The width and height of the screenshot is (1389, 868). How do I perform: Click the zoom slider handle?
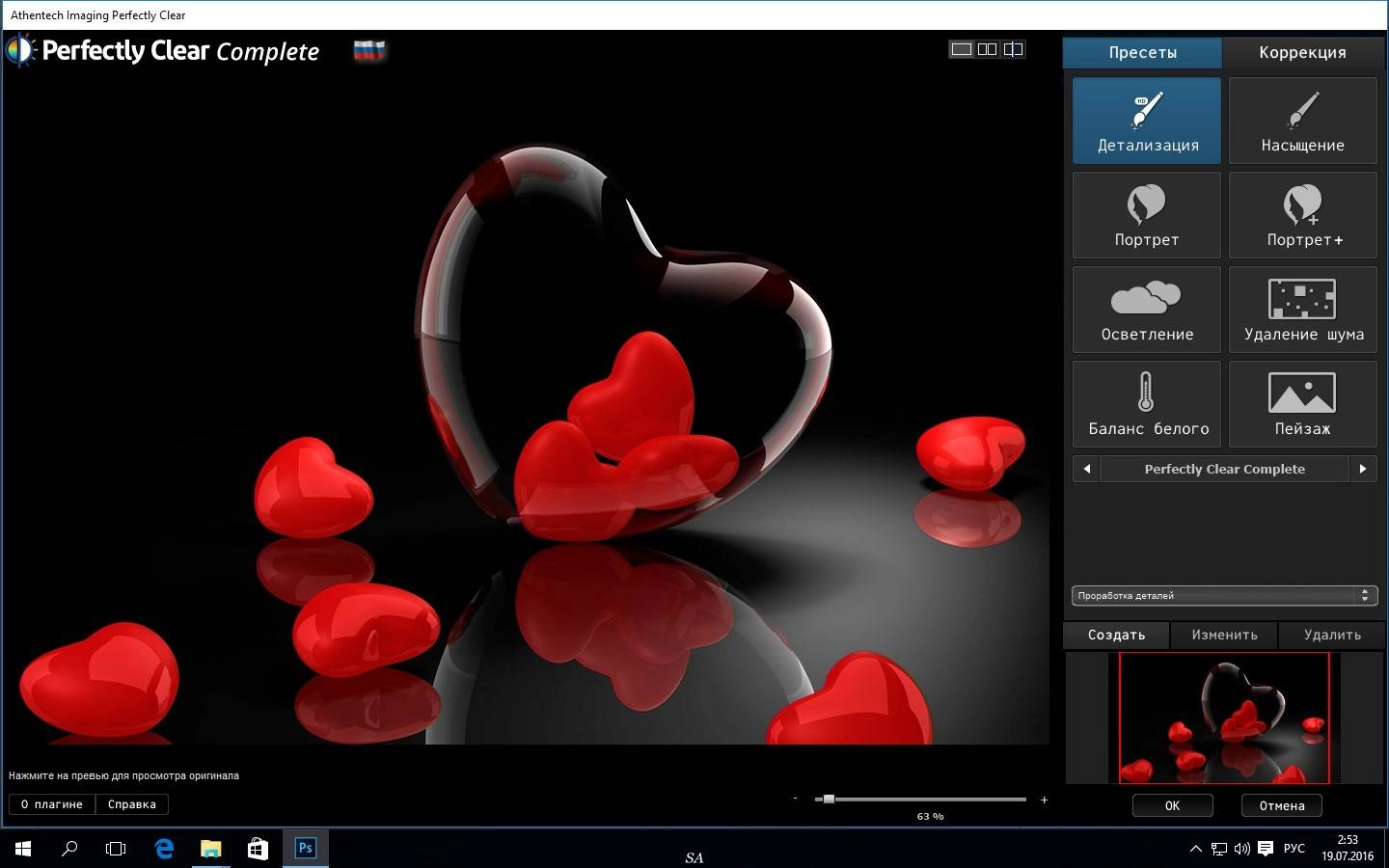[x=829, y=799]
